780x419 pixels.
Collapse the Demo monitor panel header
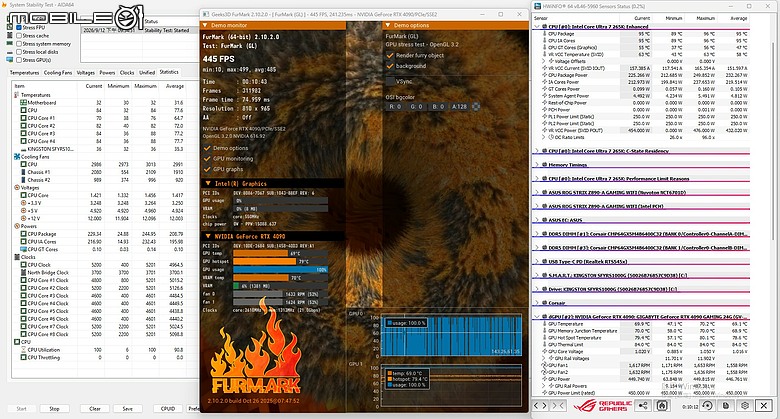tap(205, 25)
